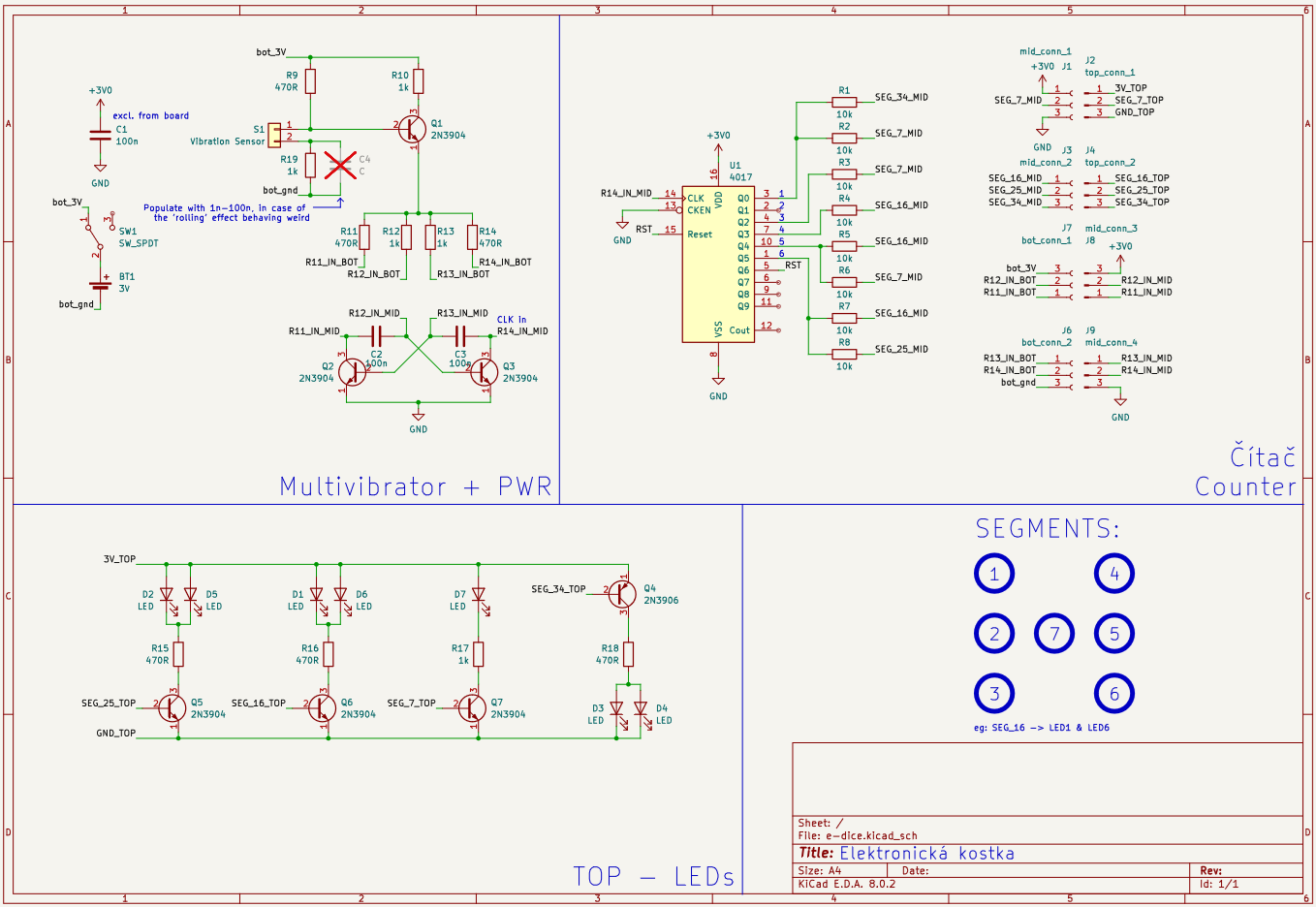The image size is (1316, 907).
Task: Click the R9 470R resistor symbol
Action: coord(310,81)
